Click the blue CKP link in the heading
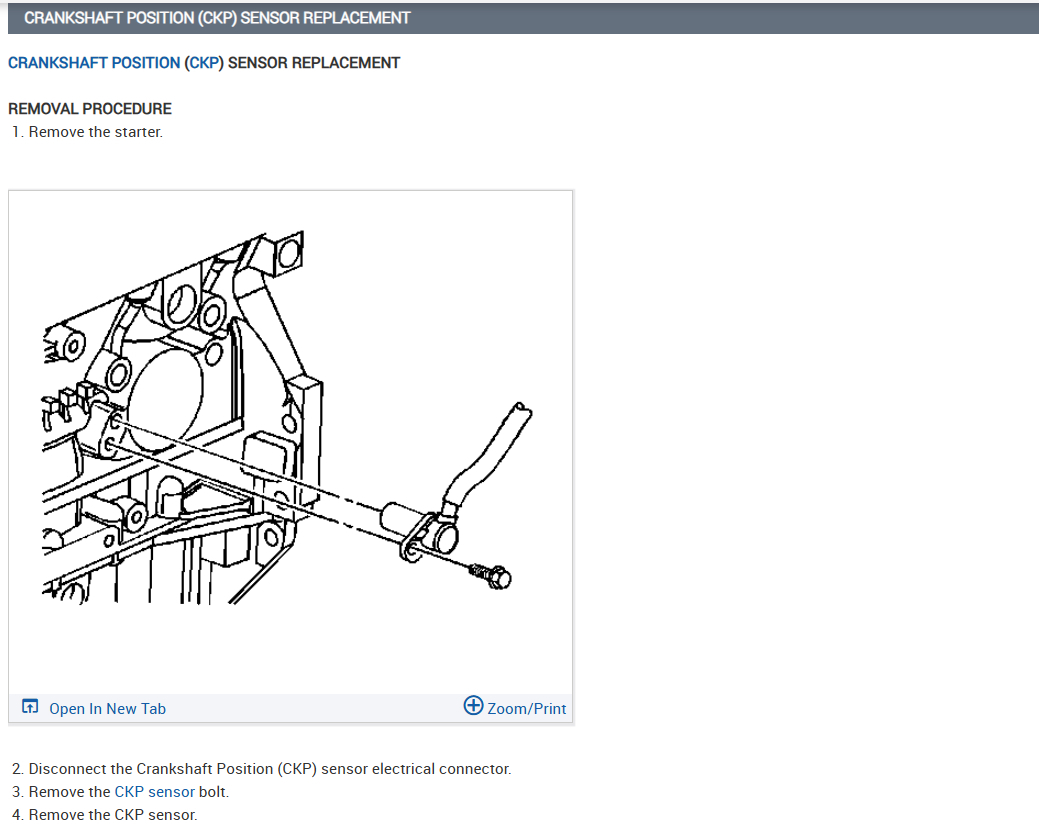Image resolution: width=1039 pixels, height=834 pixels. pyautogui.click(x=204, y=63)
